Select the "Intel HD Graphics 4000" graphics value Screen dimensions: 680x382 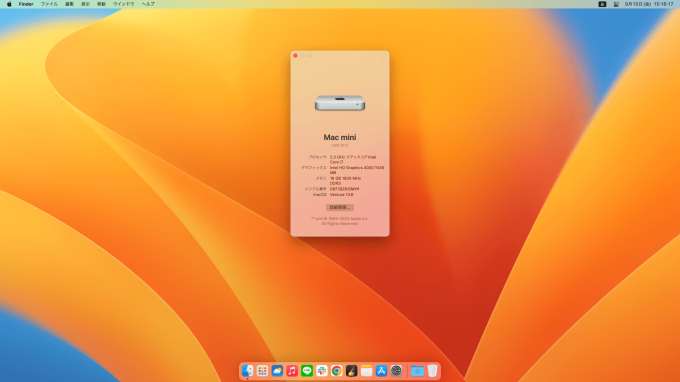coord(357,170)
